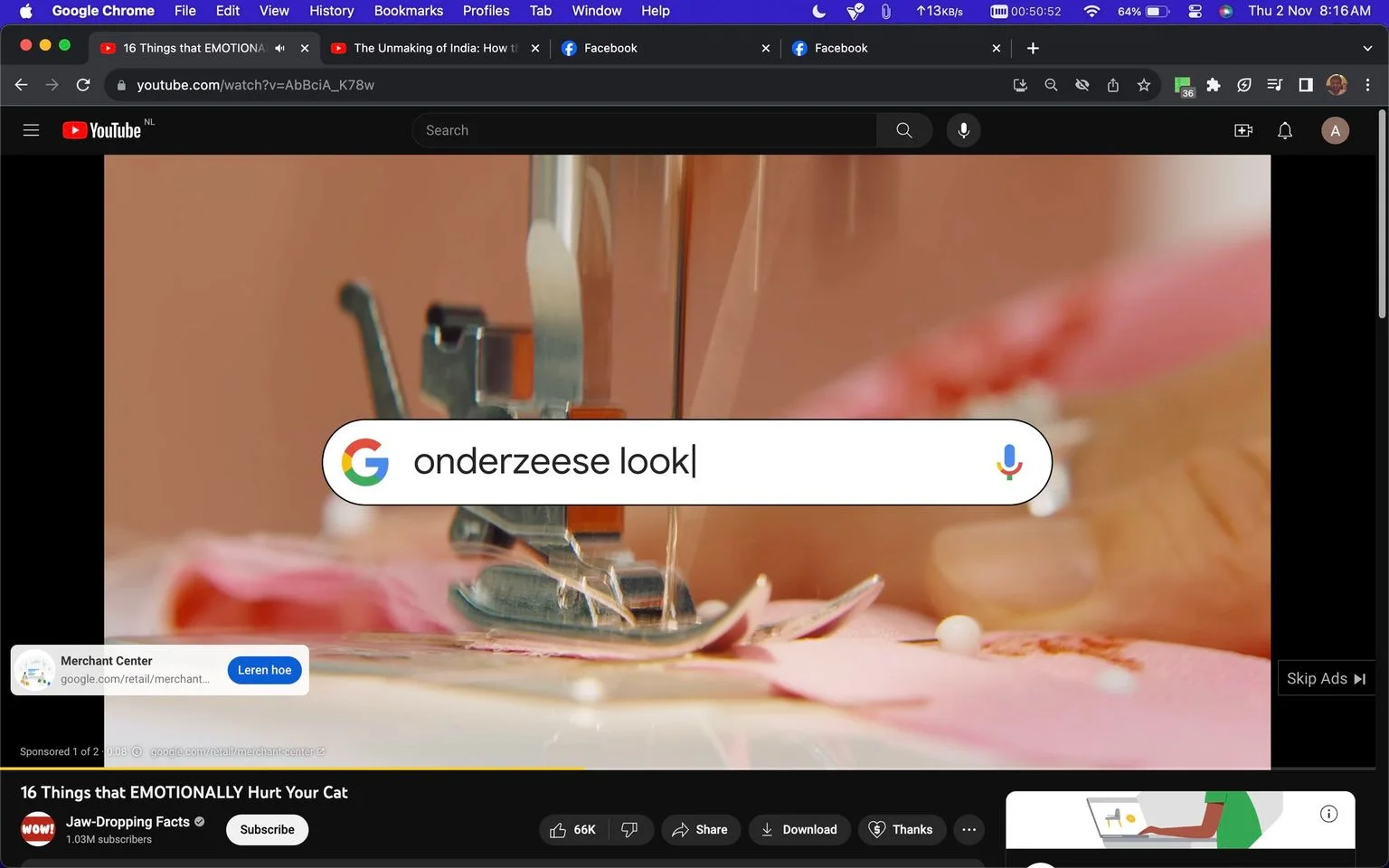The width and height of the screenshot is (1389, 868).
Task: Open the Window menu
Action: [x=597, y=11]
